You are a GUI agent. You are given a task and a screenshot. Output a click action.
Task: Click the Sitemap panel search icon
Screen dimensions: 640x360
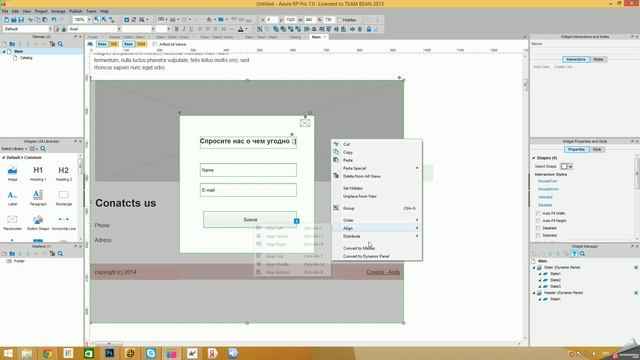click(x=60, y=44)
